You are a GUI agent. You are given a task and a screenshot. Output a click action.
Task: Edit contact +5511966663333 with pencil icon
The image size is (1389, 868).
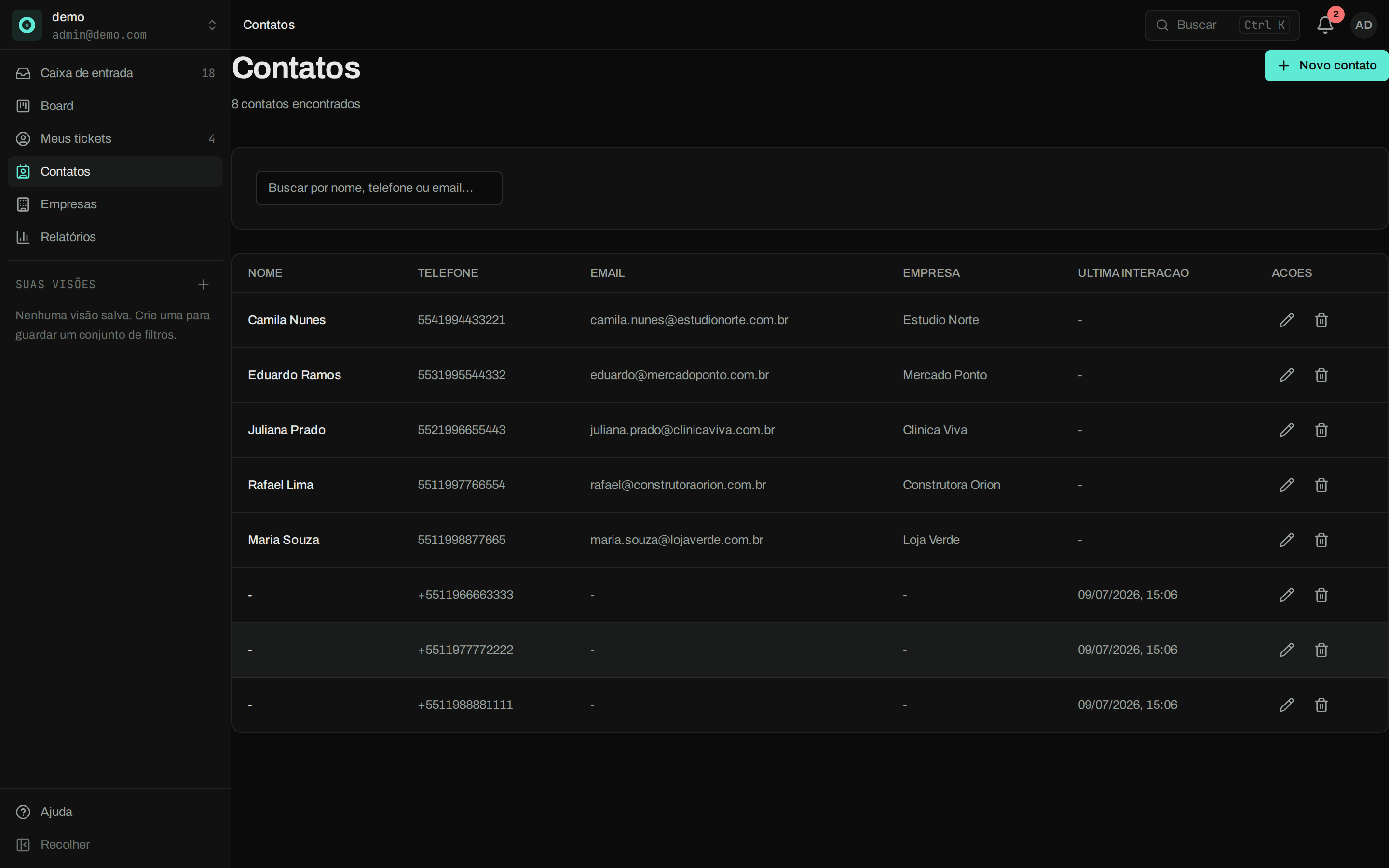point(1286,595)
